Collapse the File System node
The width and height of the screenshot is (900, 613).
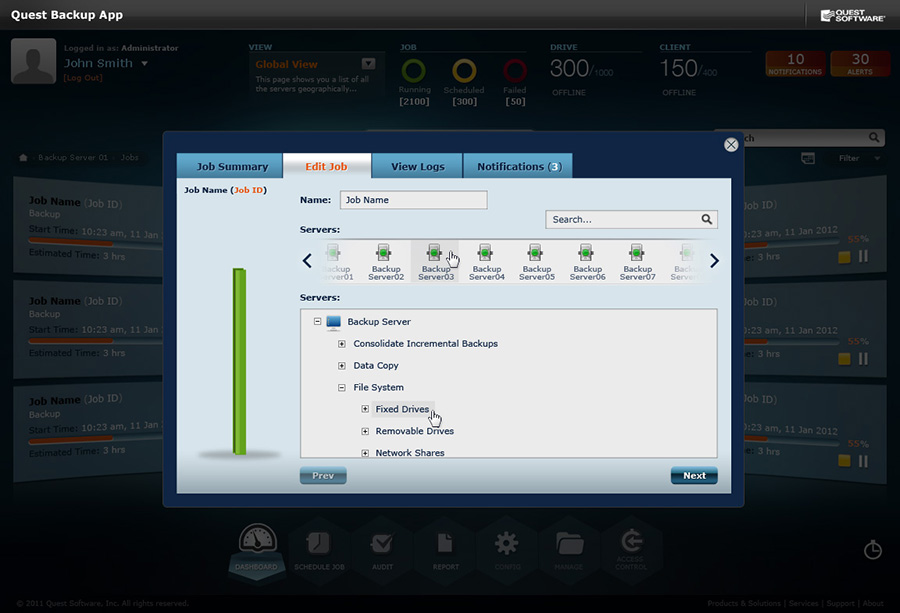(x=342, y=387)
